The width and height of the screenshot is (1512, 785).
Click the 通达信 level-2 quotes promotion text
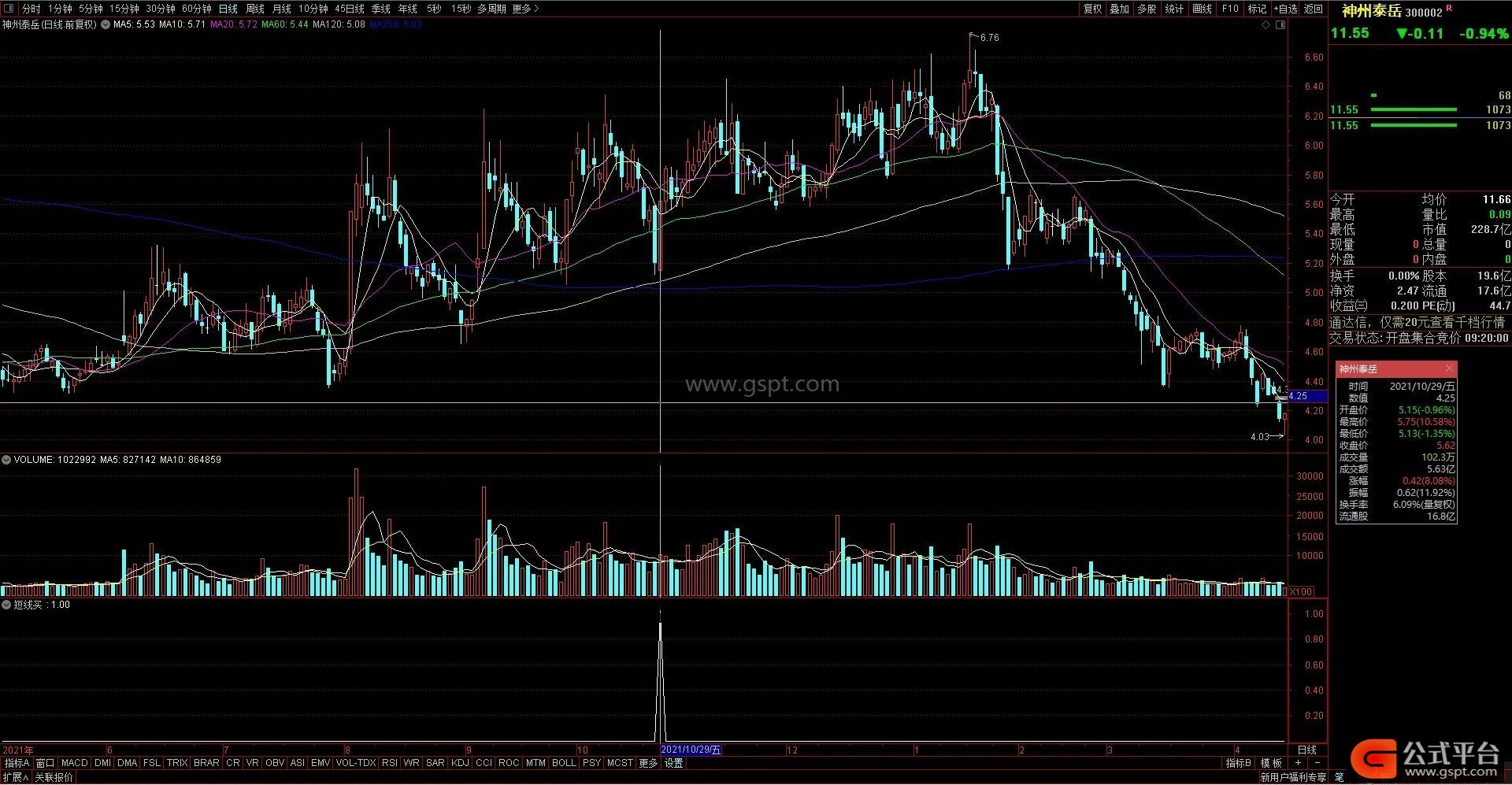(1417, 322)
